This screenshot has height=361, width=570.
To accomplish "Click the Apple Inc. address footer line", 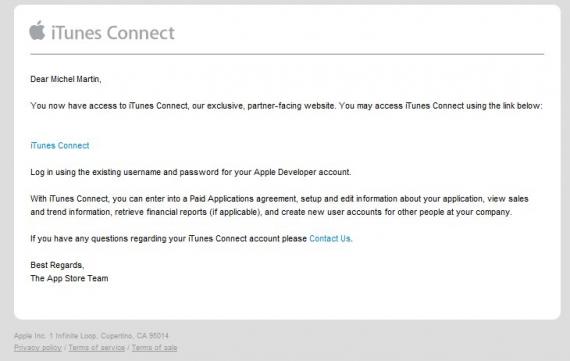I will 91,336.
